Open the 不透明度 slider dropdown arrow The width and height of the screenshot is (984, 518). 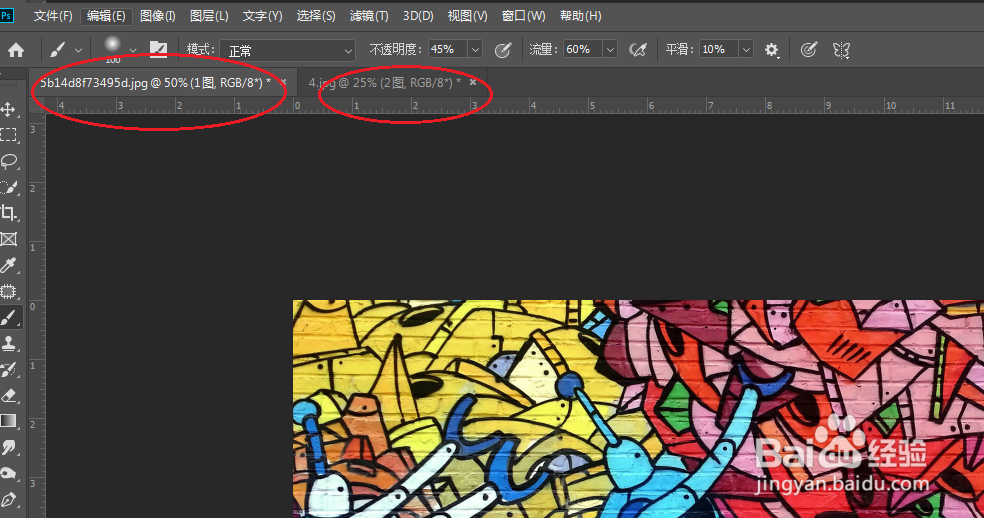[x=475, y=50]
